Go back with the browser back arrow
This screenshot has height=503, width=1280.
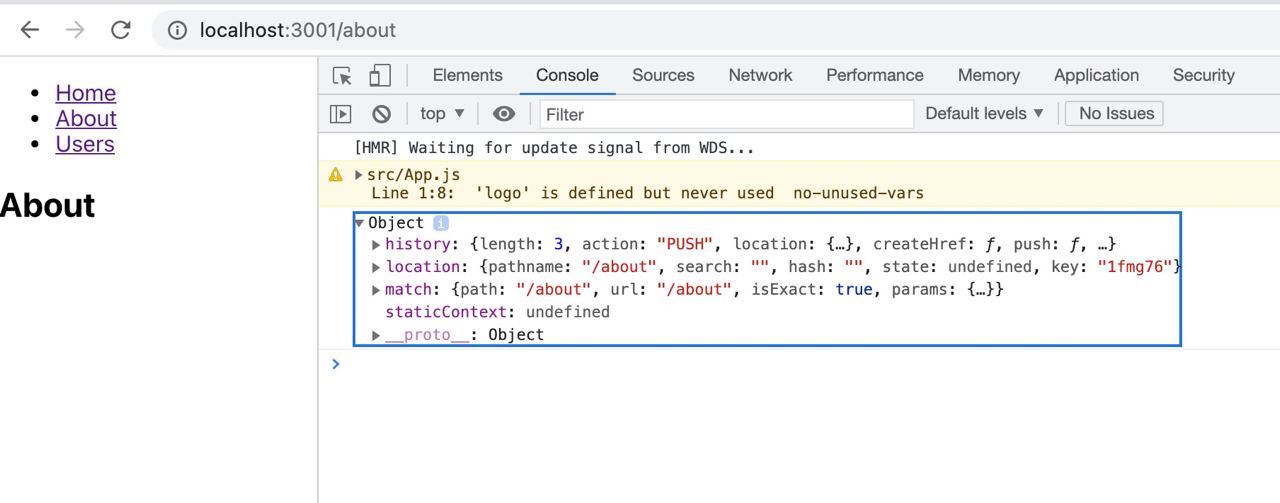(30, 30)
